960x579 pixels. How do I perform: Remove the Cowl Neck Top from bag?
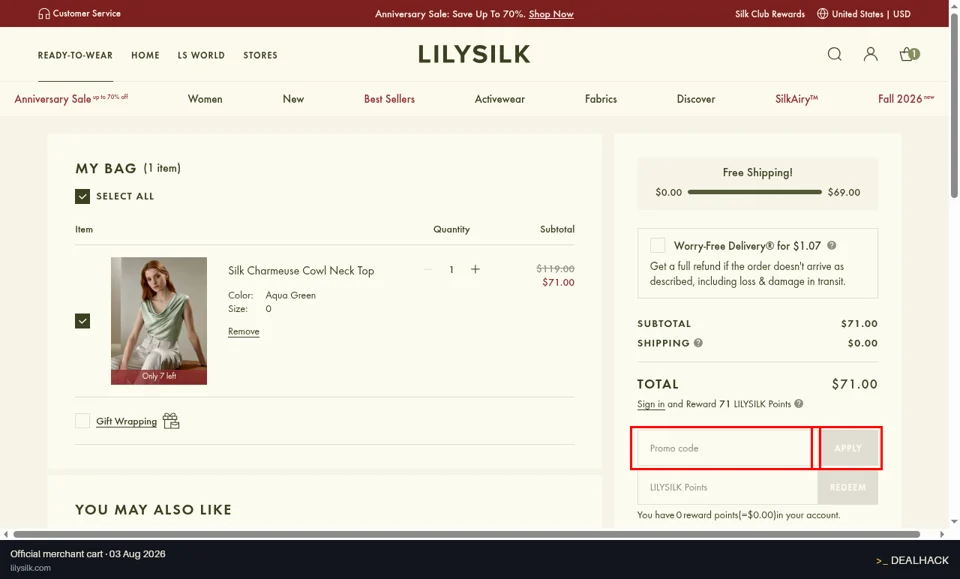point(244,331)
